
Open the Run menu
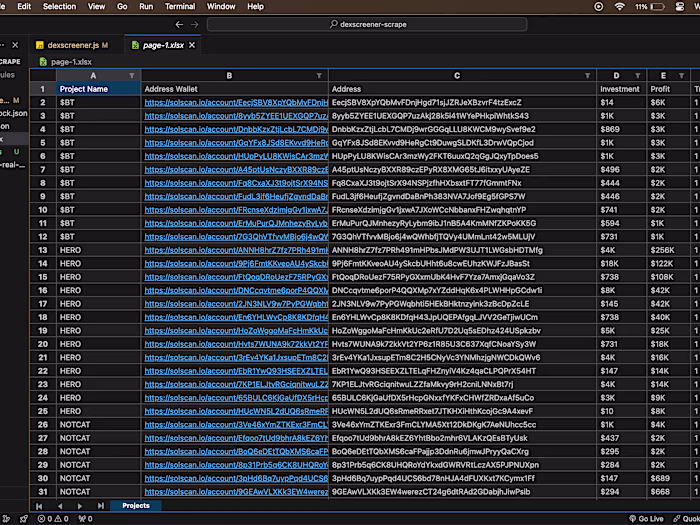click(146, 7)
